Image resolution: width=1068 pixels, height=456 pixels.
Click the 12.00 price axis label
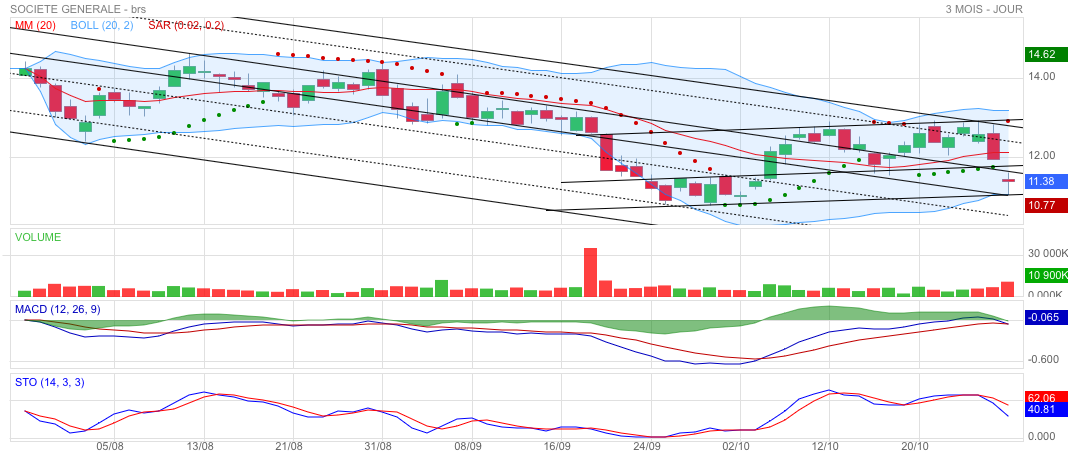pos(1042,157)
